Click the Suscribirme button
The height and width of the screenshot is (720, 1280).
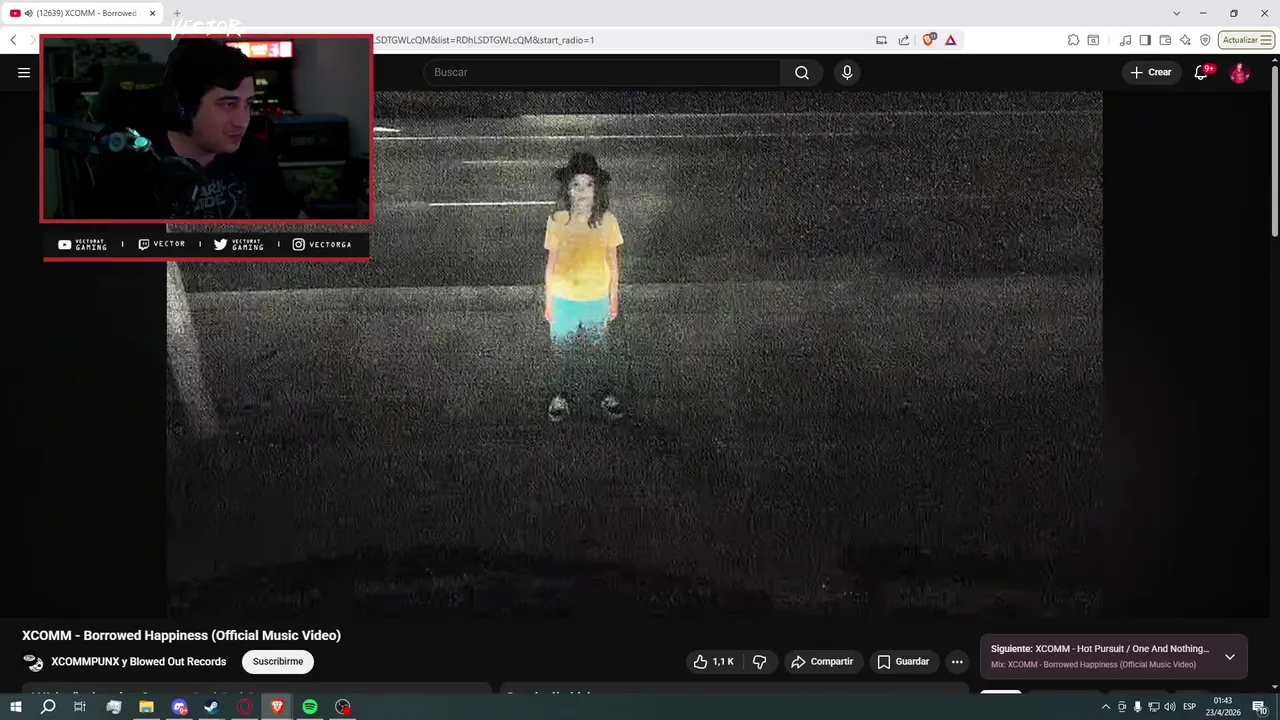[x=278, y=661]
